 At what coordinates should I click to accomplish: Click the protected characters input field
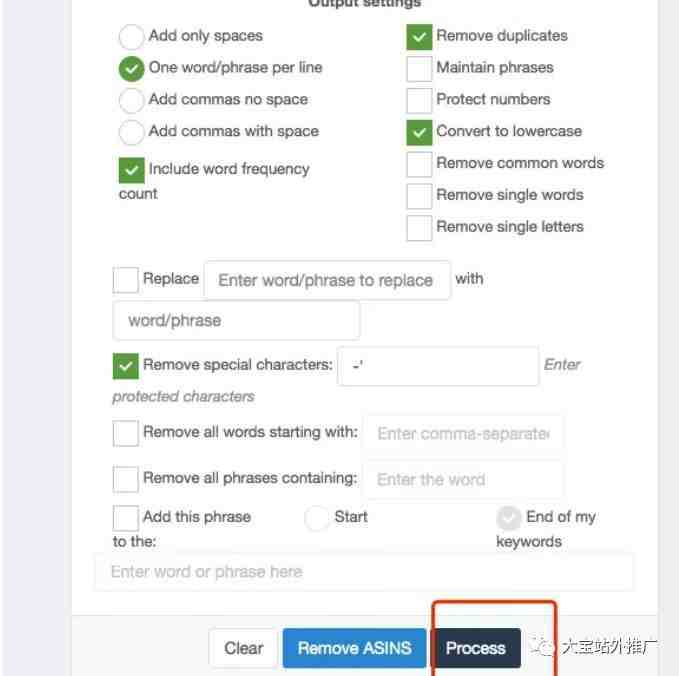pos(438,366)
